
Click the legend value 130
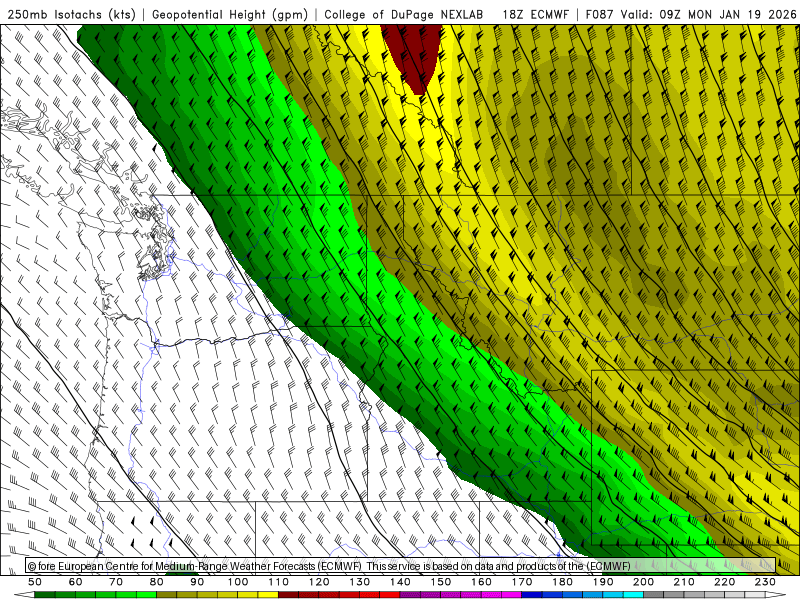[360, 582]
